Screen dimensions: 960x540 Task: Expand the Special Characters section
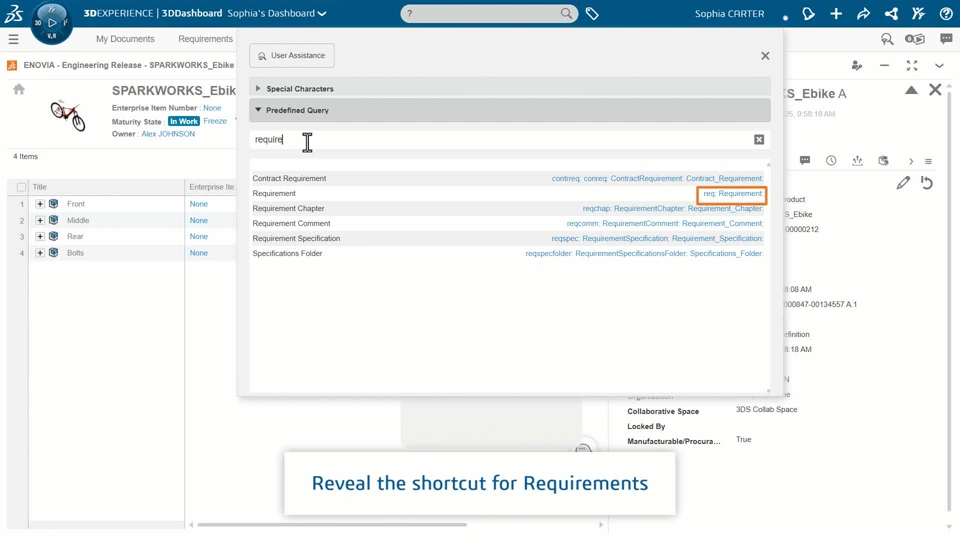click(x=509, y=89)
